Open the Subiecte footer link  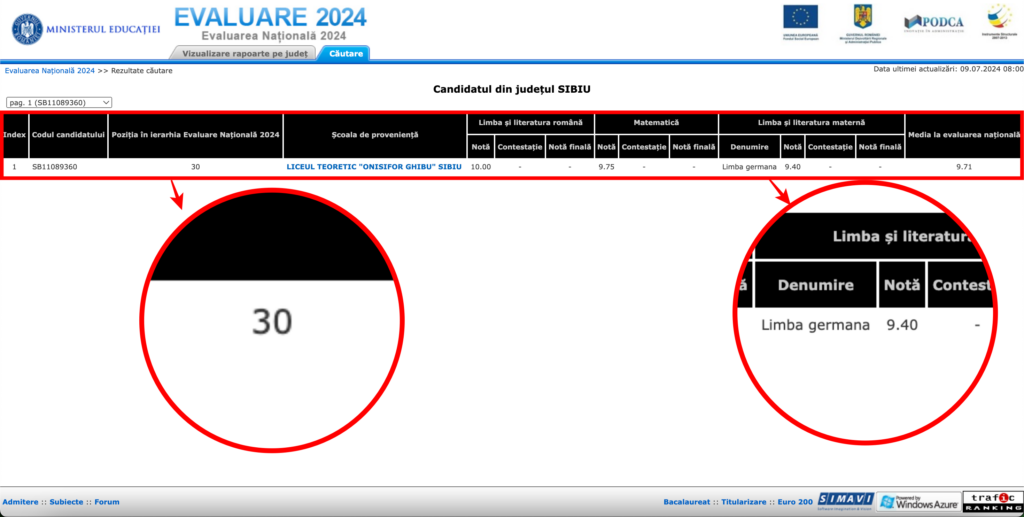pos(66,501)
